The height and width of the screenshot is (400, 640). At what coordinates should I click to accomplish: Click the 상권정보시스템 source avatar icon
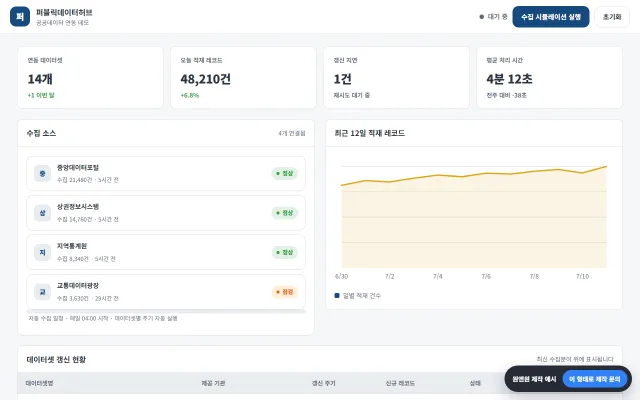pyautogui.click(x=42, y=213)
